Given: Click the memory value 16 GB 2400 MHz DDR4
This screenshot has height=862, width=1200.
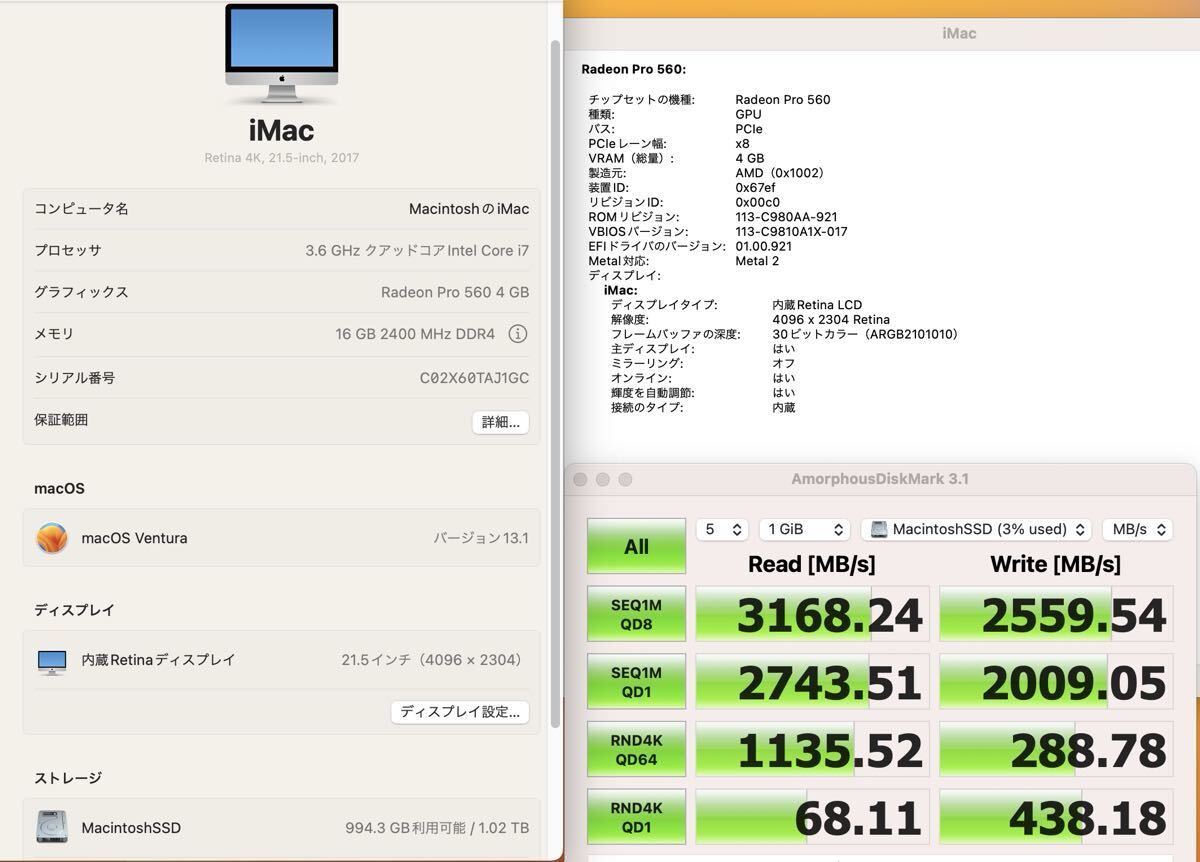Looking at the screenshot, I should point(415,334).
